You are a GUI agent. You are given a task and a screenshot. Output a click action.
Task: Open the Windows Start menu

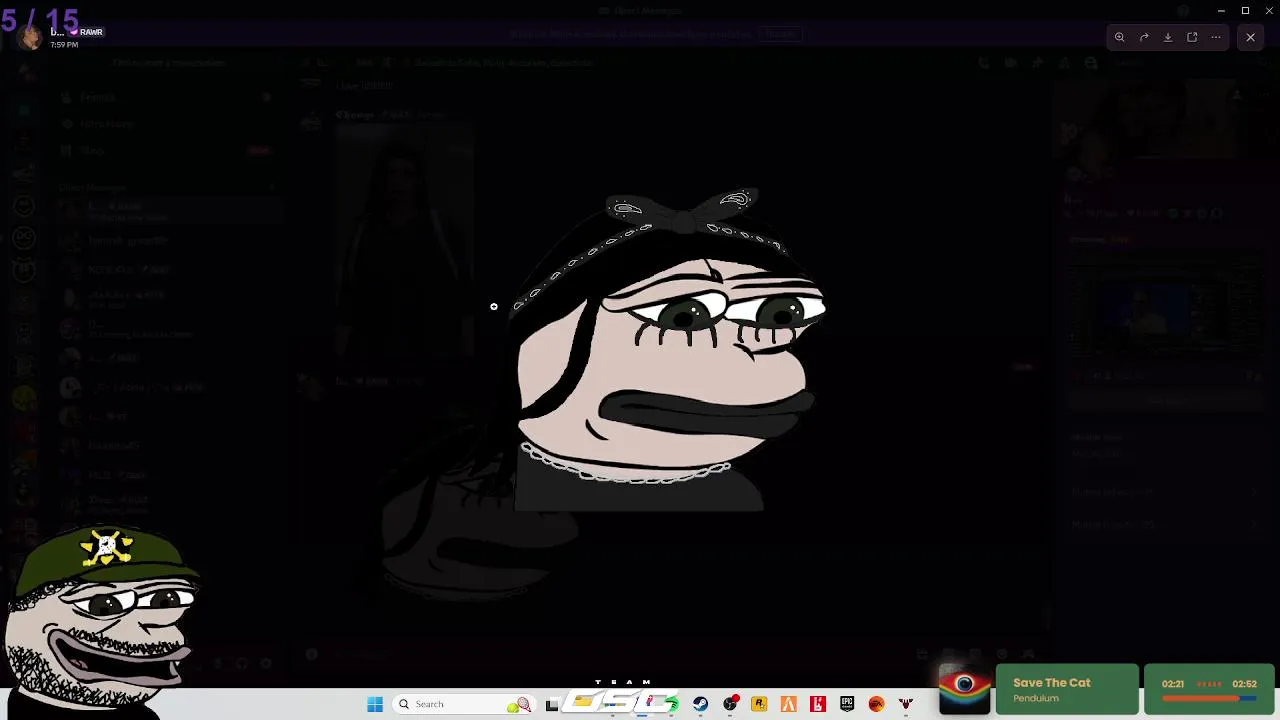click(x=375, y=704)
